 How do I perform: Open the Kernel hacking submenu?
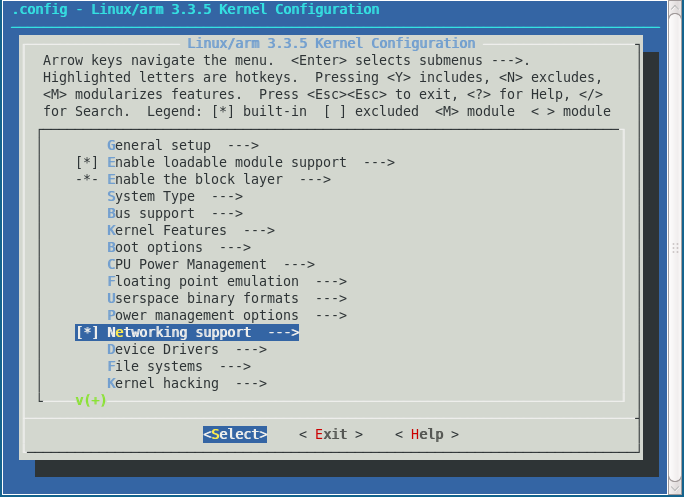(187, 384)
